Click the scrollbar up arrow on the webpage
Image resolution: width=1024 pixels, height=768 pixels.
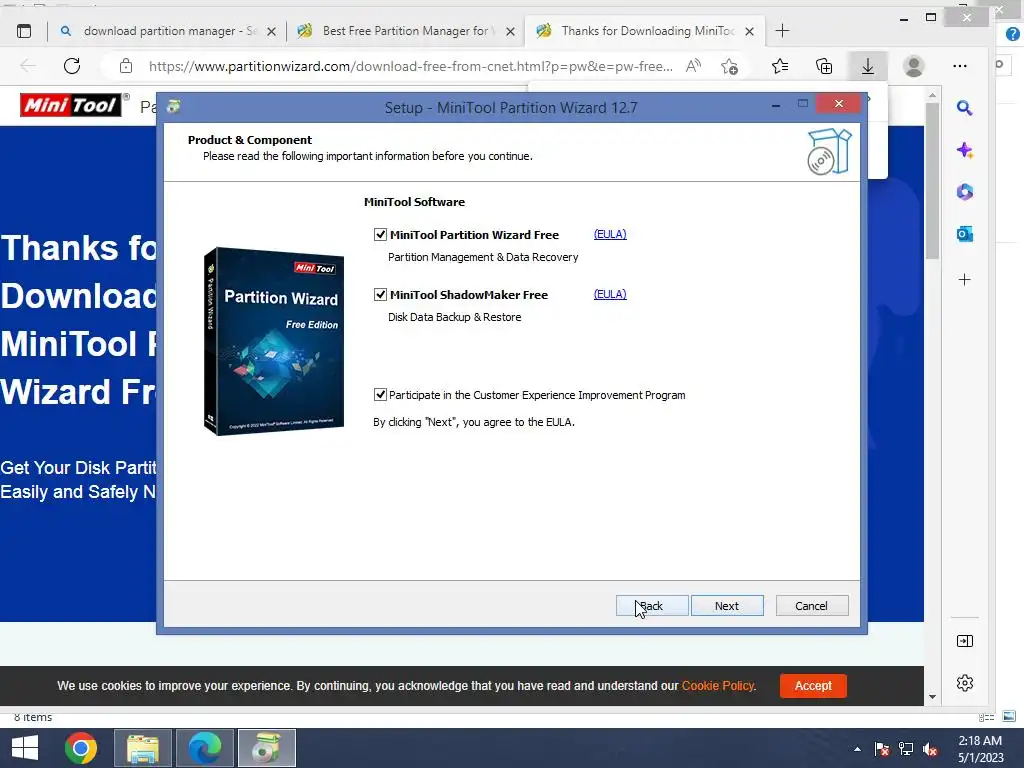click(x=932, y=95)
